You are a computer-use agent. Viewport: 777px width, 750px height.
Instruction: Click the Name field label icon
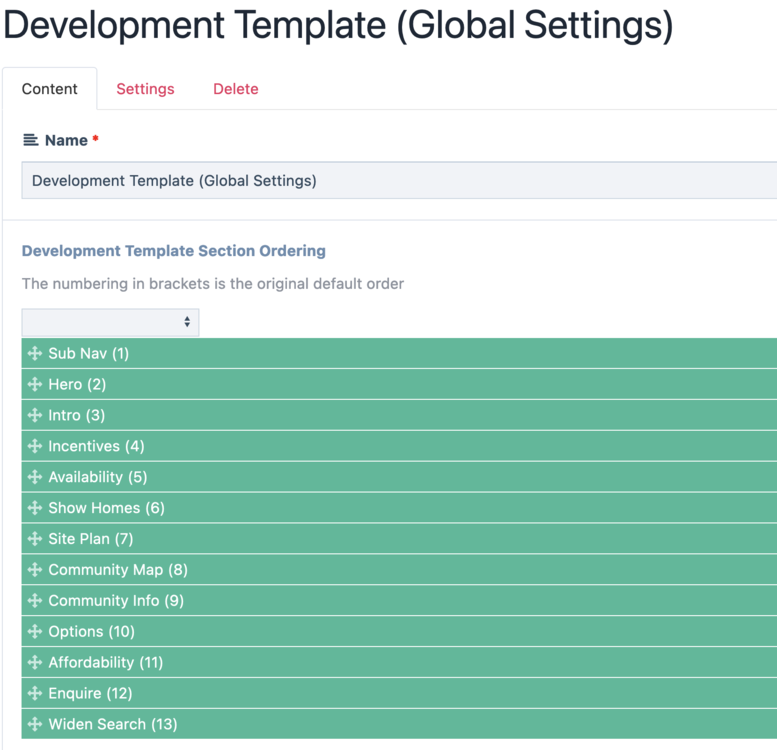pyautogui.click(x=31, y=141)
